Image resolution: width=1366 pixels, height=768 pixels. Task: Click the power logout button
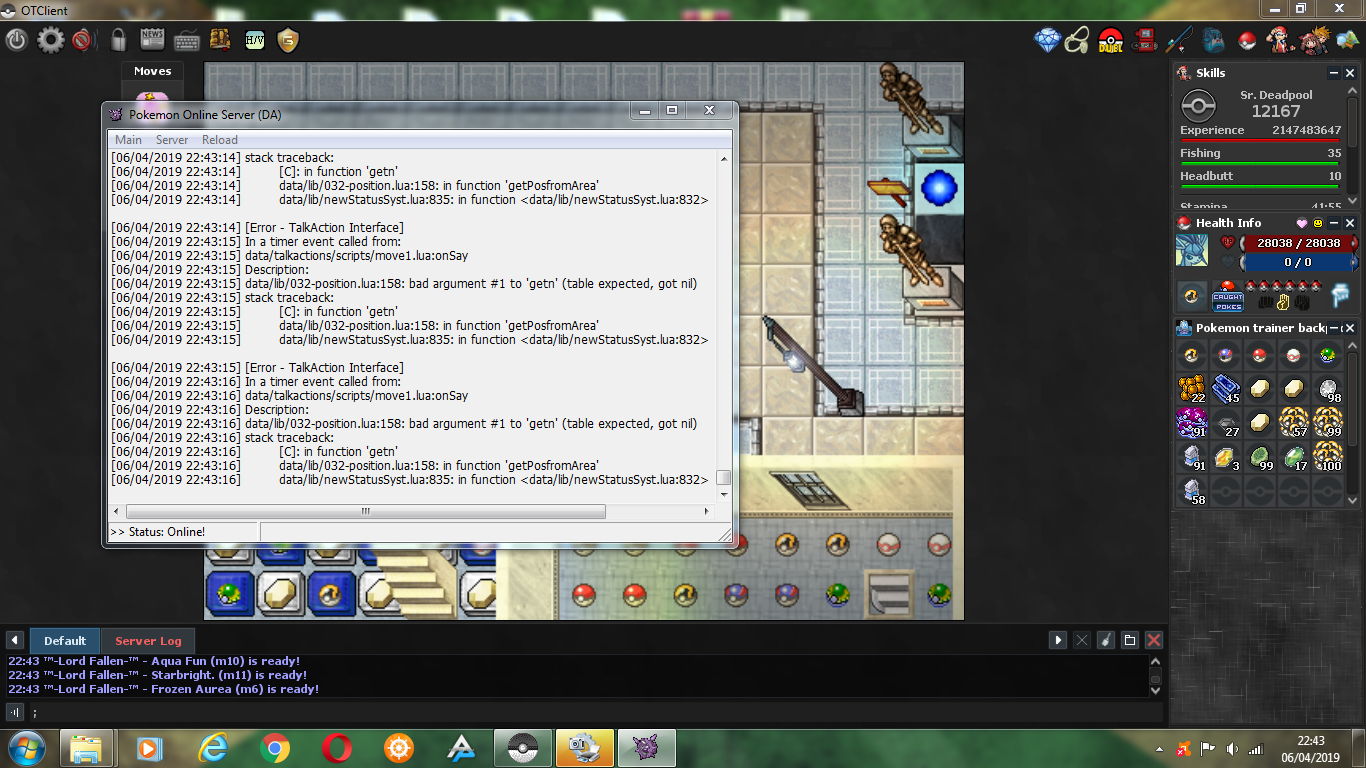(x=17, y=40)
